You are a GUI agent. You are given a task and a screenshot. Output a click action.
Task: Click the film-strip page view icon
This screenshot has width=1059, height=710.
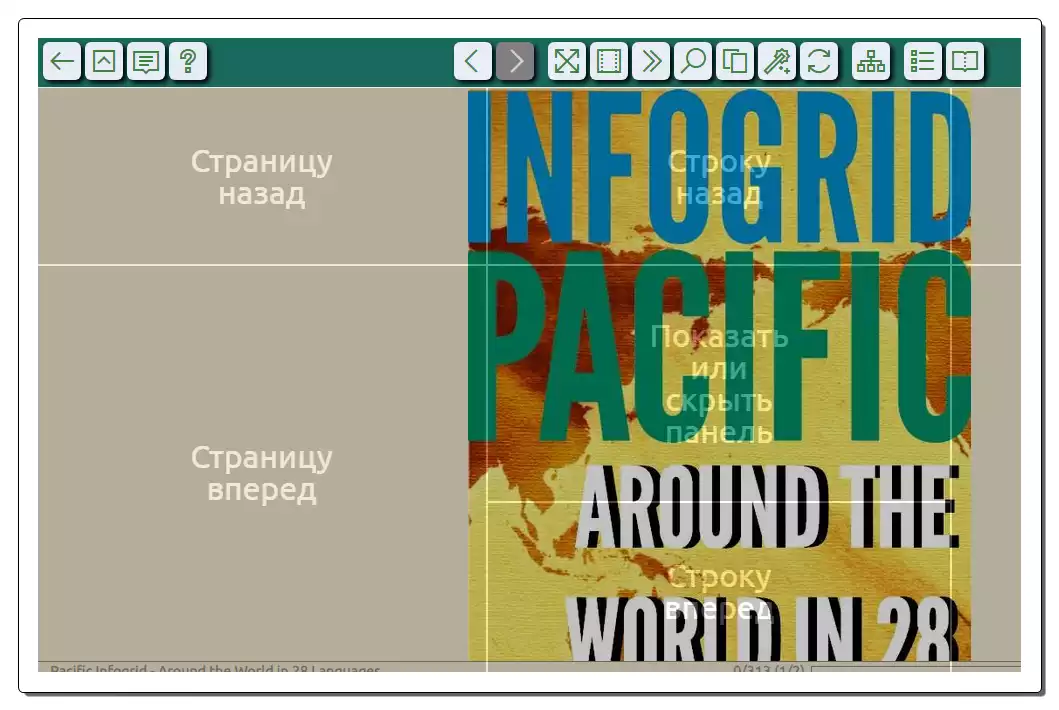pyautogui.click(x=609, y=61)
